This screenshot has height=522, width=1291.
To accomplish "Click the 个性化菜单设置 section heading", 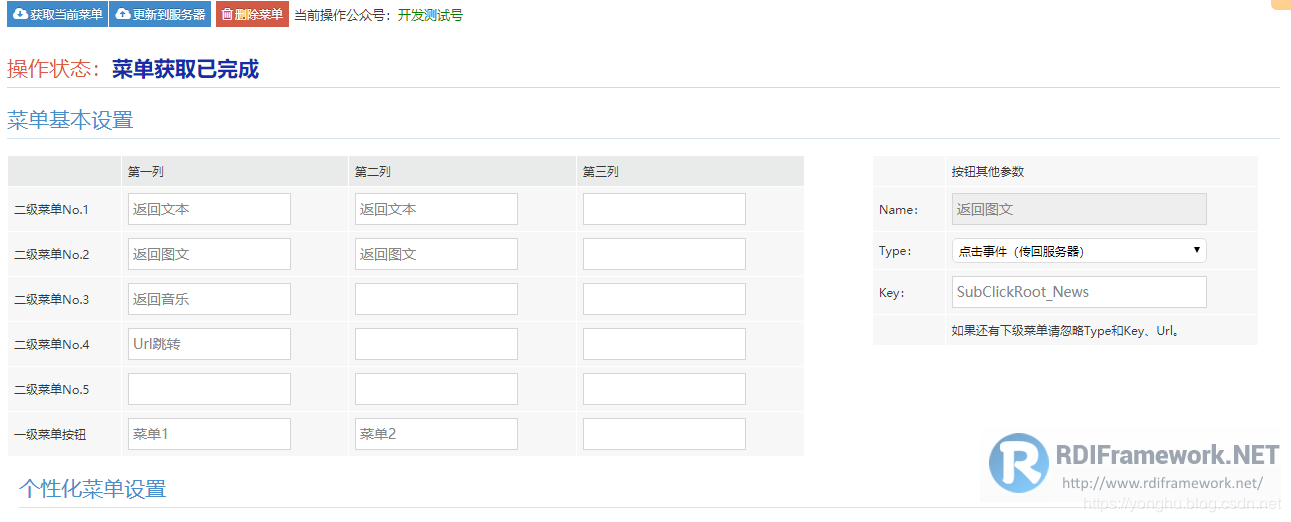I will tap(93, 488).
